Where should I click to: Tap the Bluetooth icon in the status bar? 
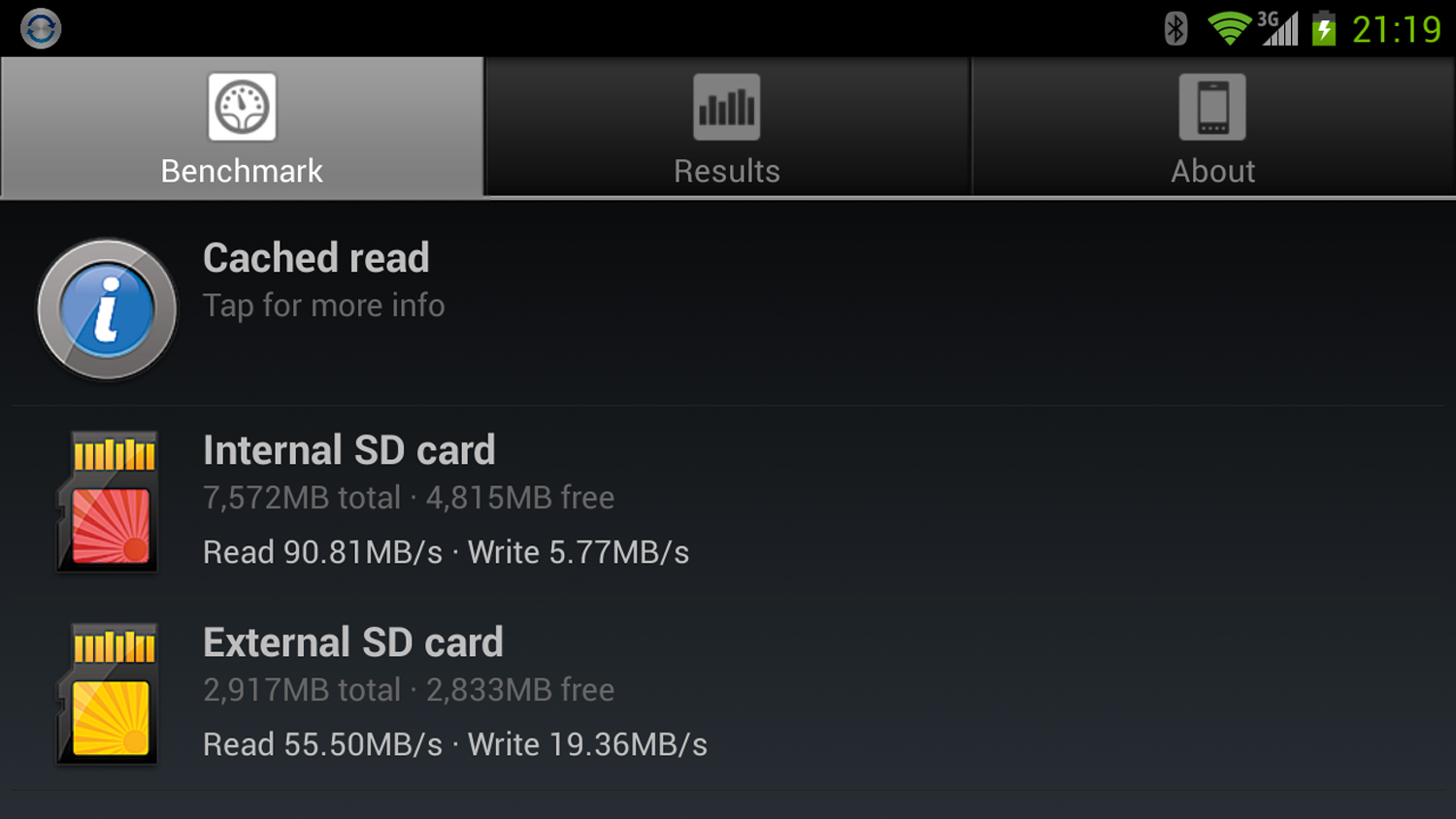(1175, 28)
